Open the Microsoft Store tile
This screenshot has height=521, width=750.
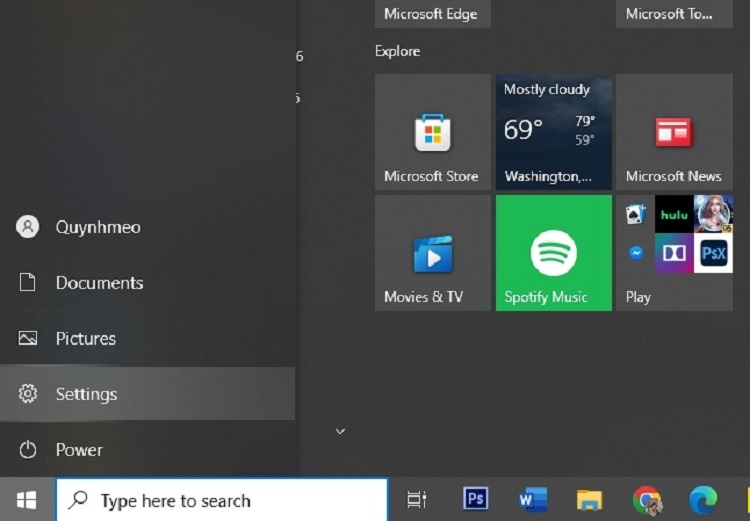tap(432, 132)
